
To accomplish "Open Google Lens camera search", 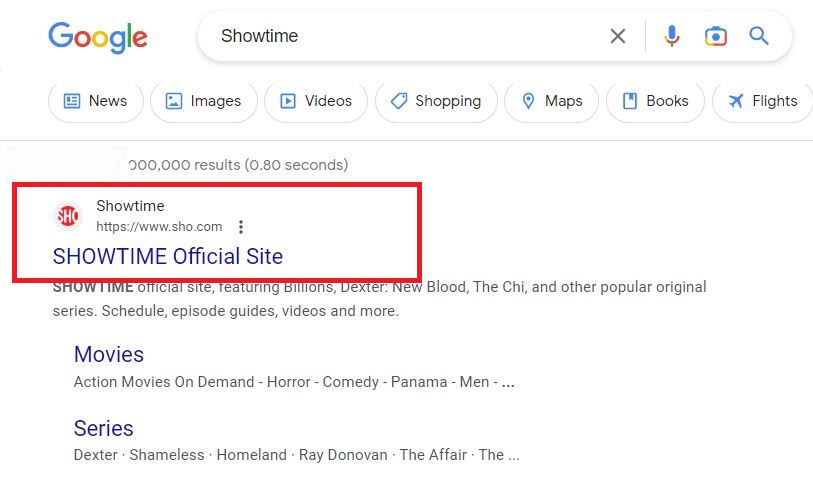I will [716, 36].
